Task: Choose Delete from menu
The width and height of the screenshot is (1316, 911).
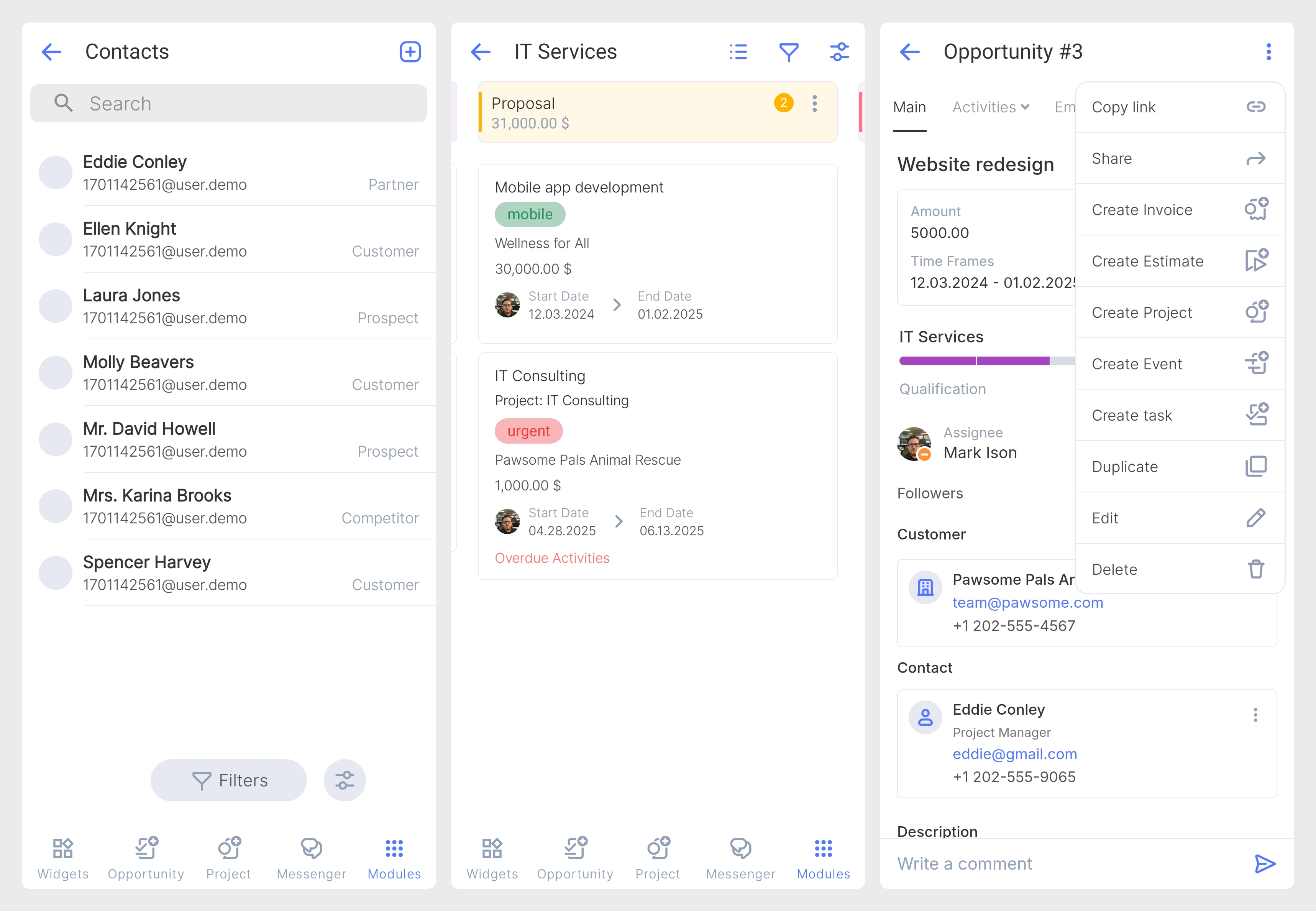Action: click(x=1180, y=569)
